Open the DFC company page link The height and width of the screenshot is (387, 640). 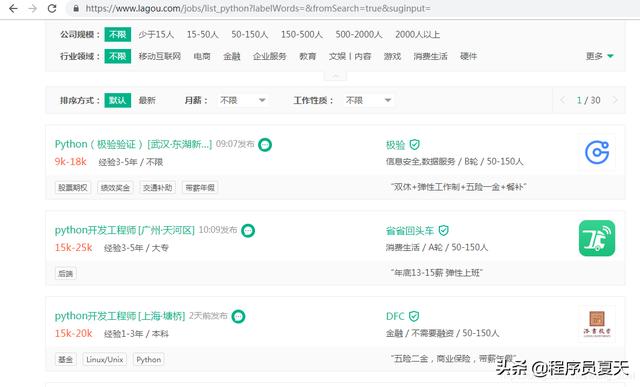tap(395, 316)
